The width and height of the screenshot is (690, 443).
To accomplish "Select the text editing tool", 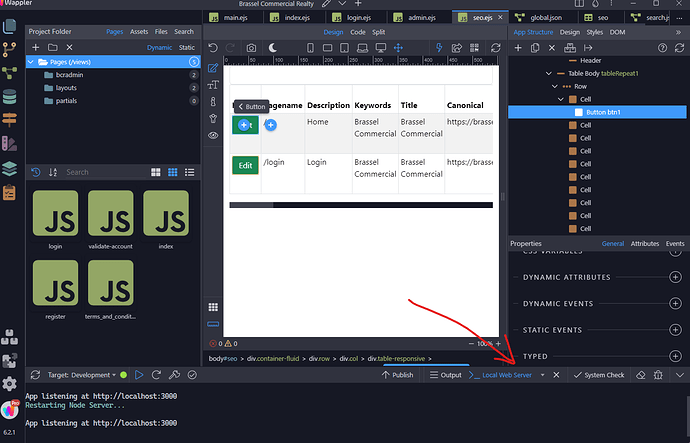I will pyautogui.click(x=213, y=84).
